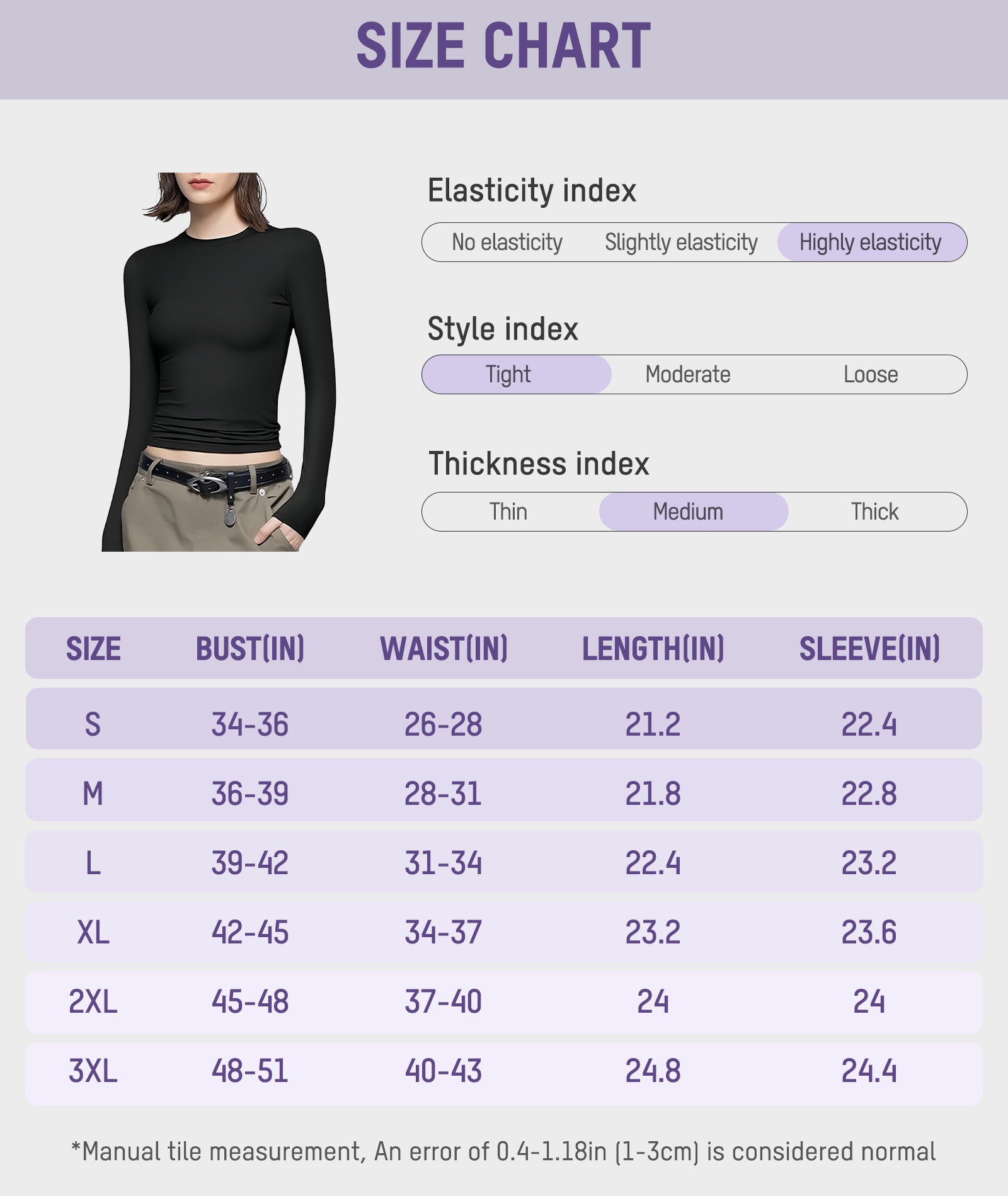This screenshot has height=1196, width=1008.
Task: Click the manual measurement footnote text
Action: (503, 1152)
